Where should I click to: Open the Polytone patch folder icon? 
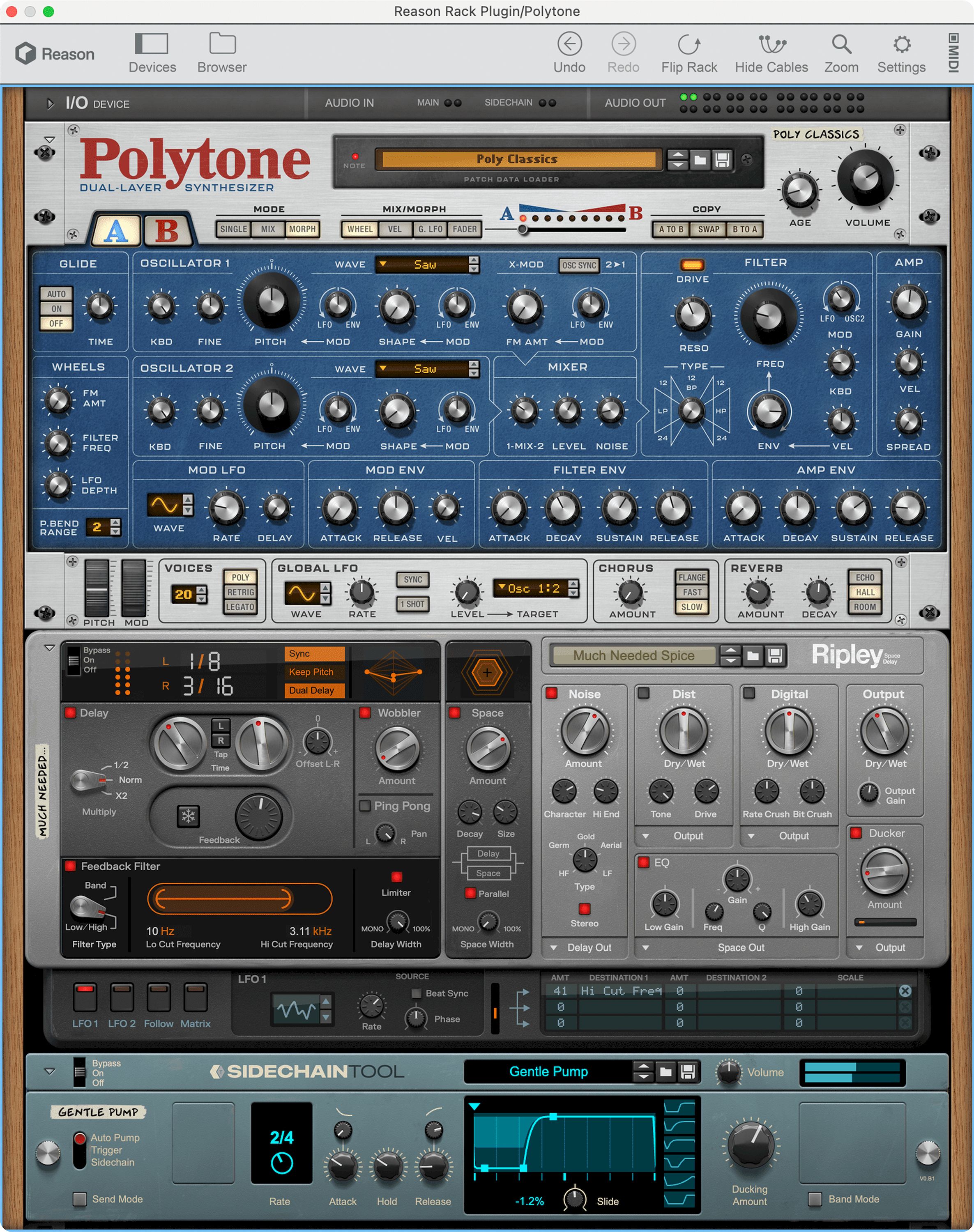[700, 160]
